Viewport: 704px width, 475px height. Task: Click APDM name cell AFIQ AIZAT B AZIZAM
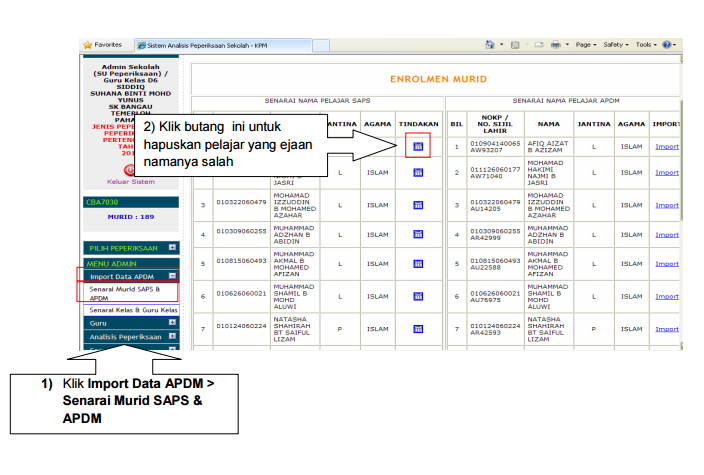point(548,147)
